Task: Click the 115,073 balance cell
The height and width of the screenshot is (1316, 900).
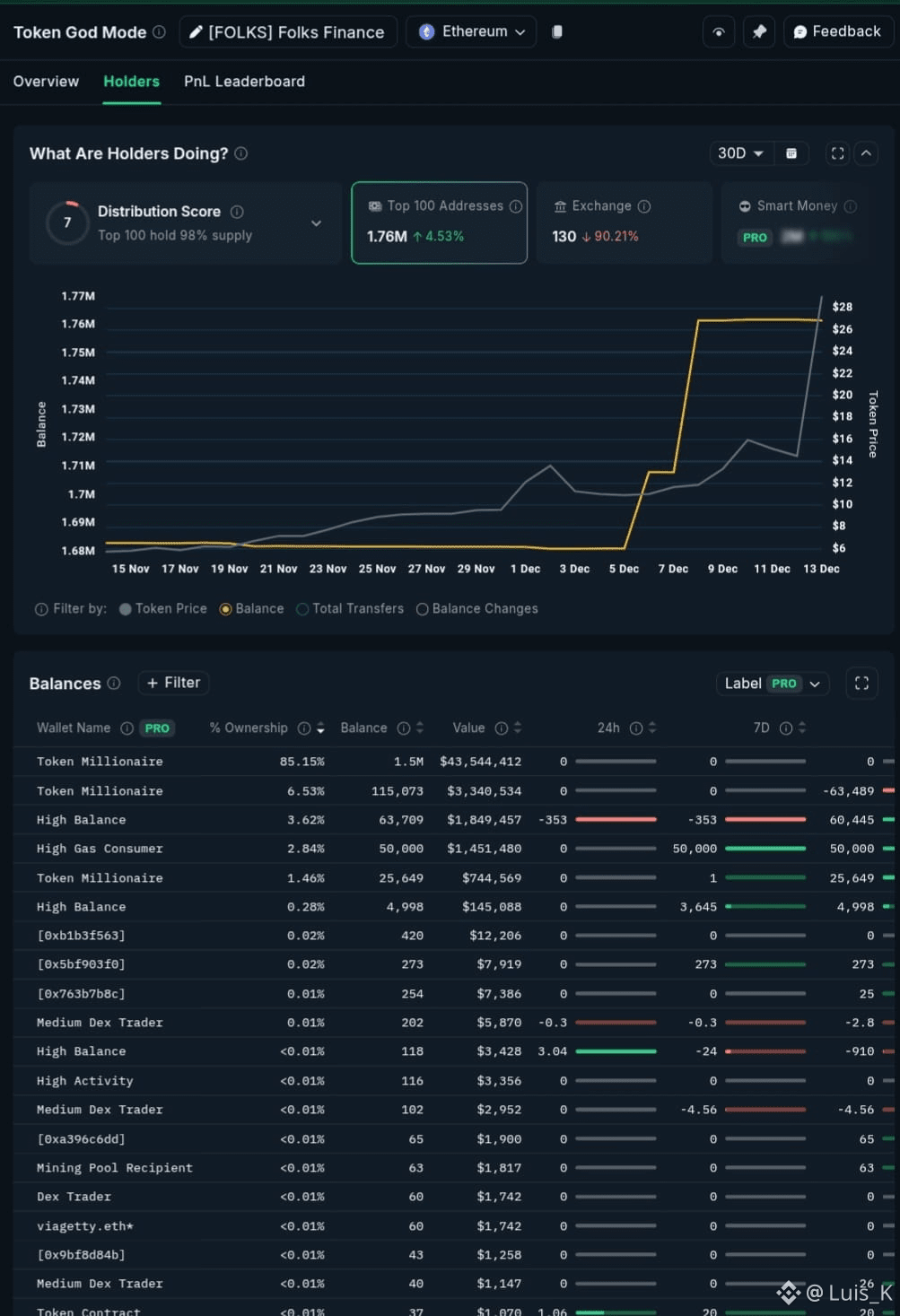Action: click(397, 791)
